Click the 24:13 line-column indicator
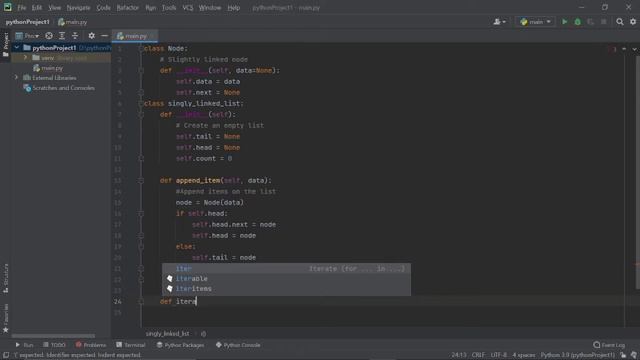 [x=459, y=355]
